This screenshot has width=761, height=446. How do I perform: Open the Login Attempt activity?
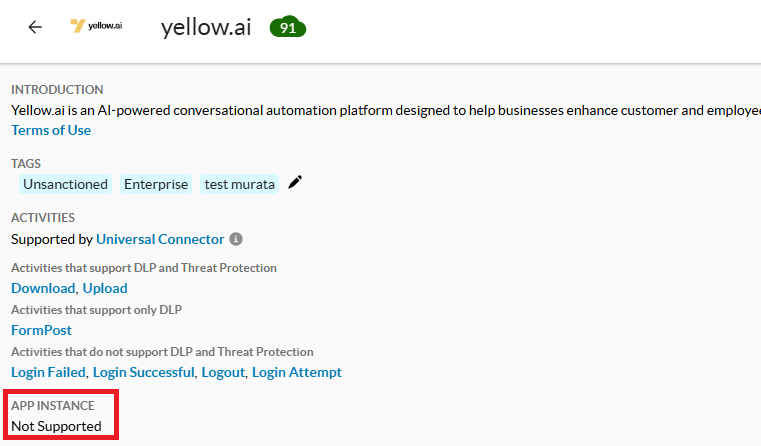pos(297,372)
